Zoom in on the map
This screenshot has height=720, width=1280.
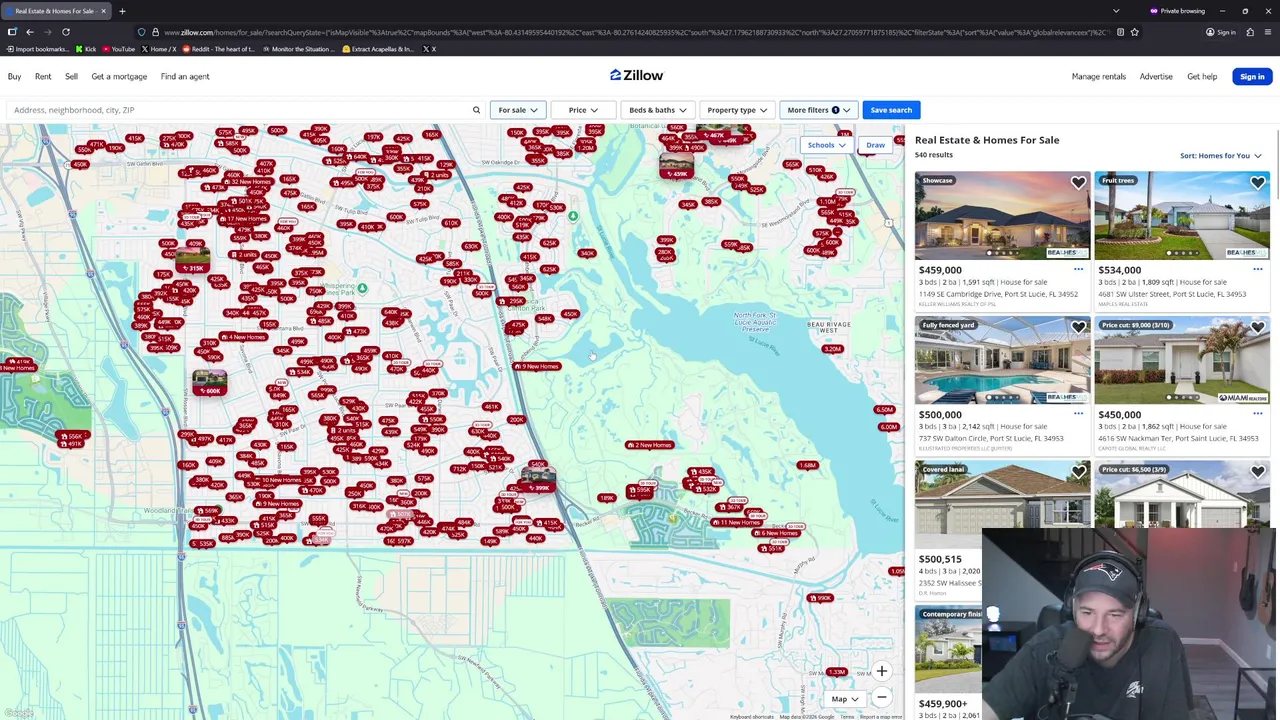pos(881,672)
